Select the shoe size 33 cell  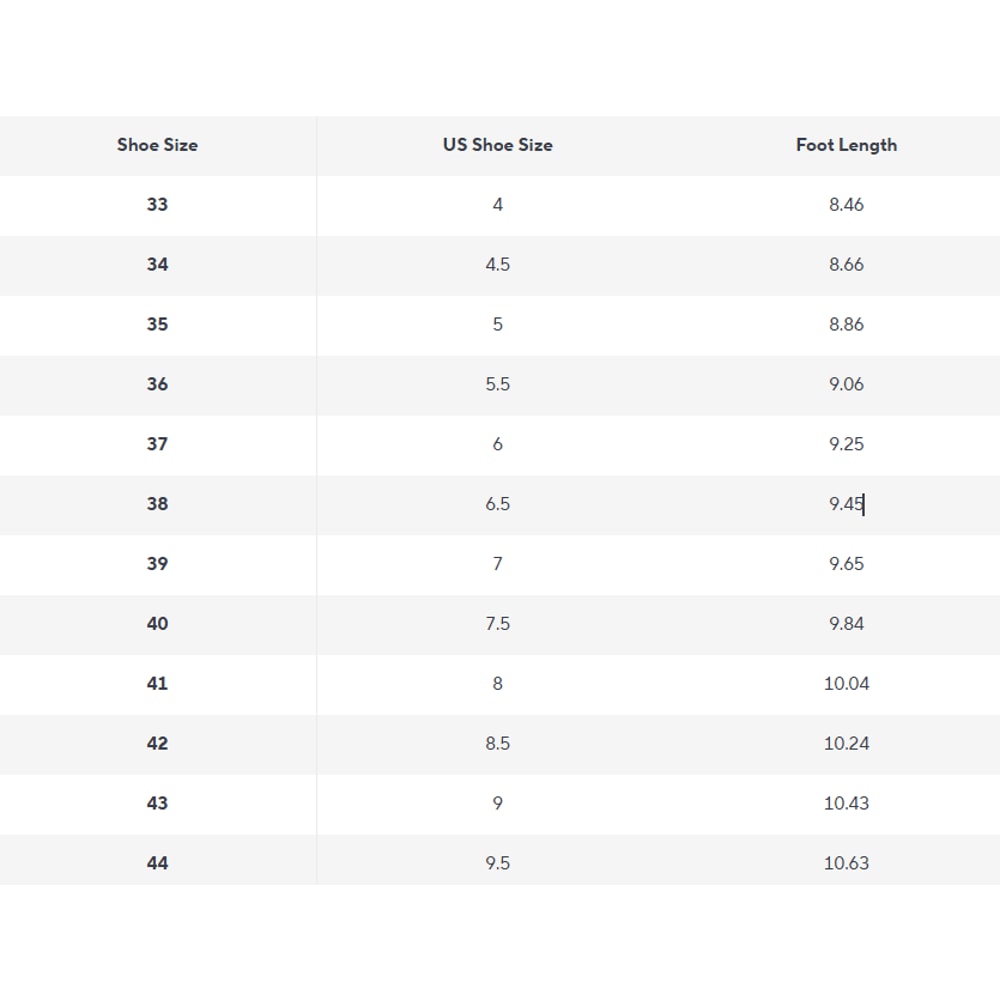(x=157, y=205)
